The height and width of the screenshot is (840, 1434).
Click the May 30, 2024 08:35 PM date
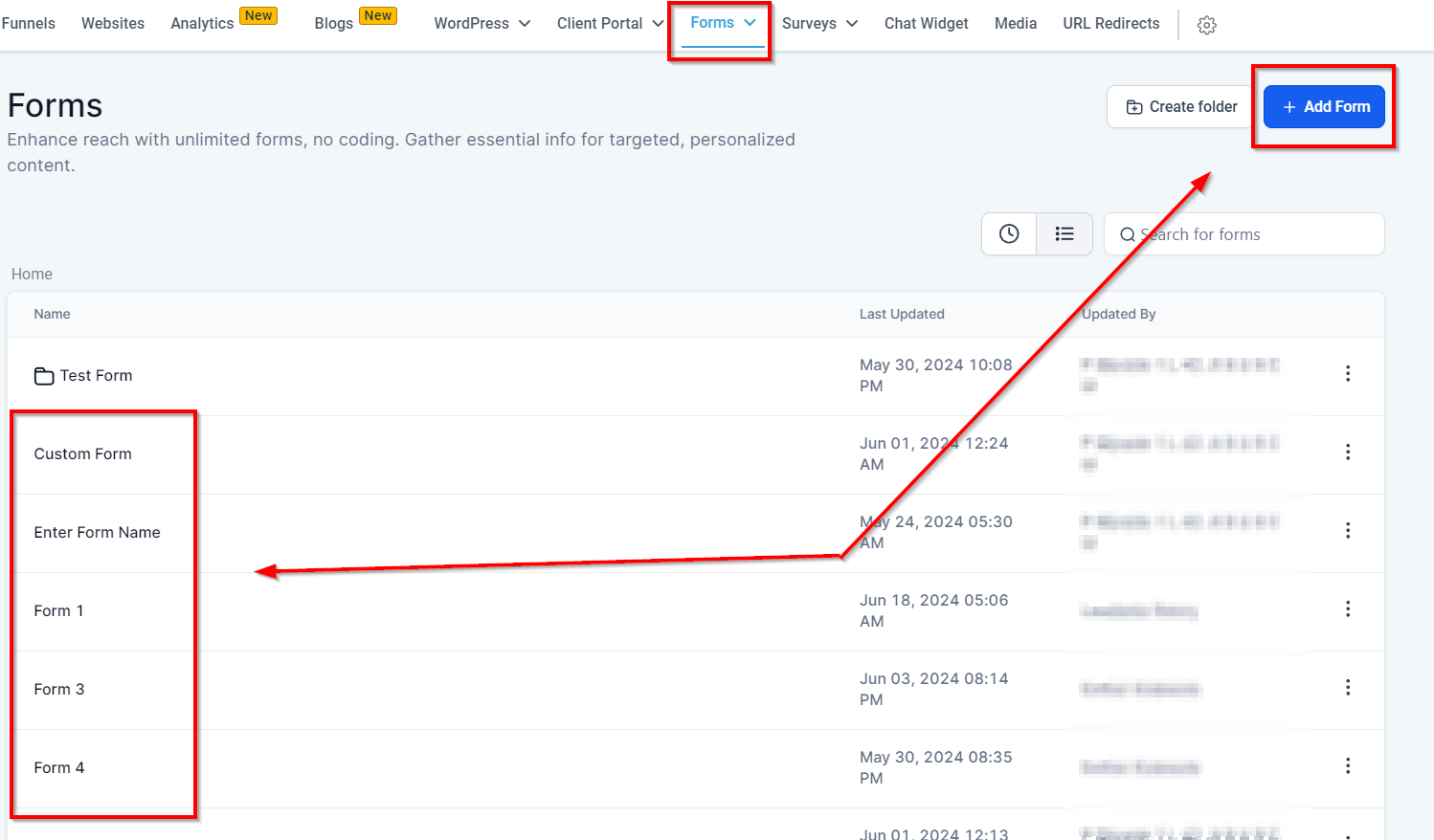pyautogui.click(x=935, y=767)
